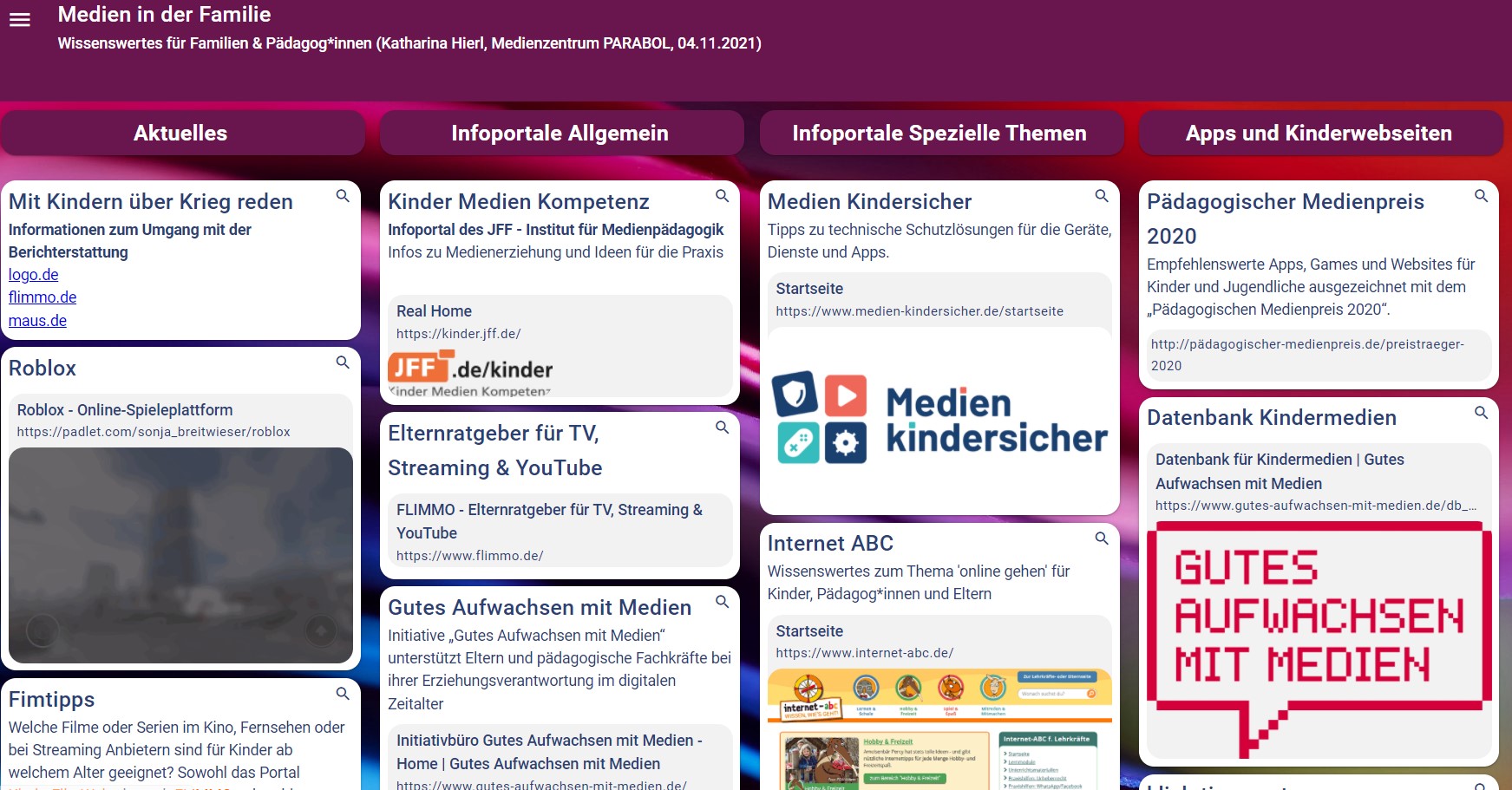Select the Aktuelles column header
The image size is (1512, 790).
coord(180,133)
